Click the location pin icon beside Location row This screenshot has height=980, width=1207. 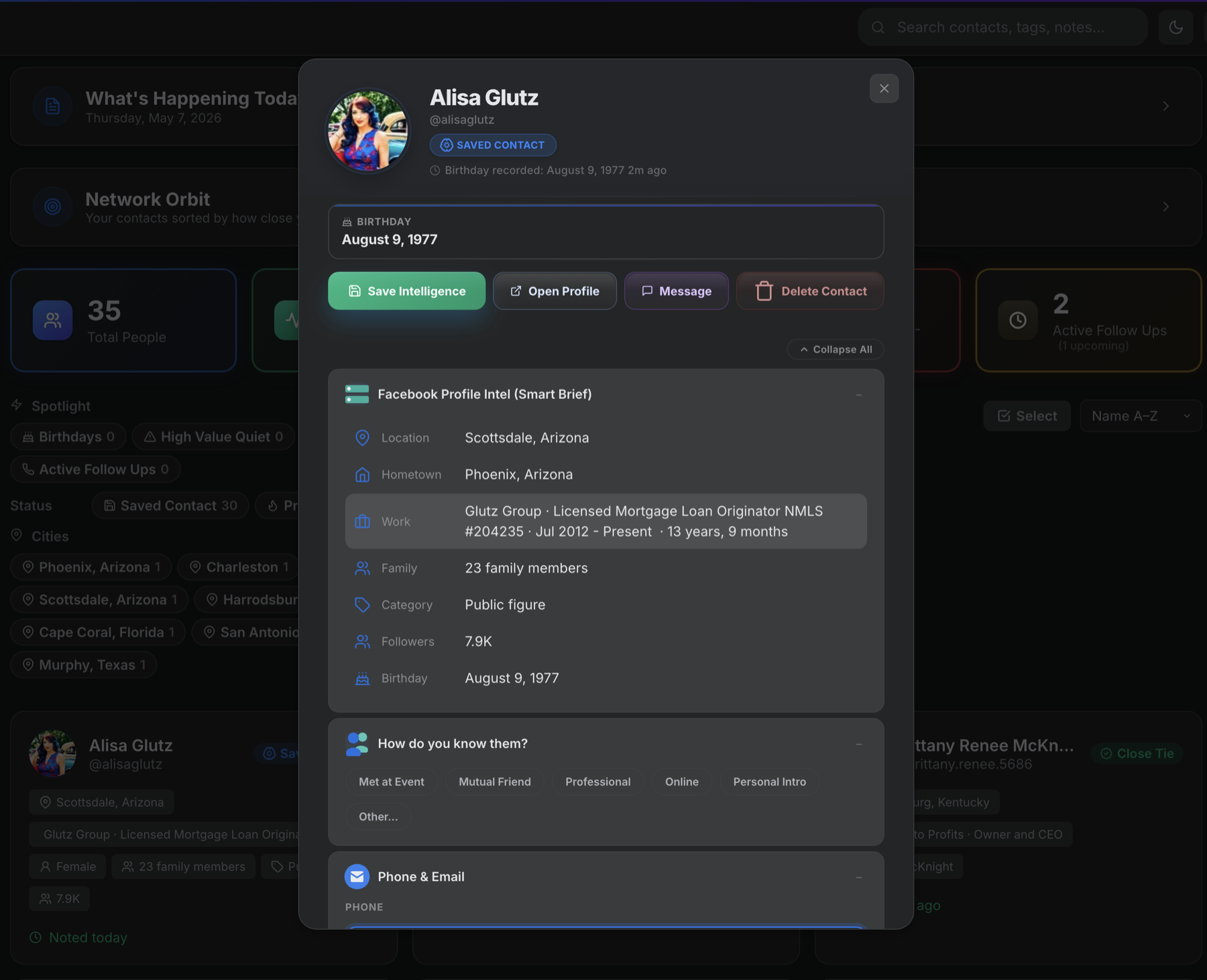point(362,438)
